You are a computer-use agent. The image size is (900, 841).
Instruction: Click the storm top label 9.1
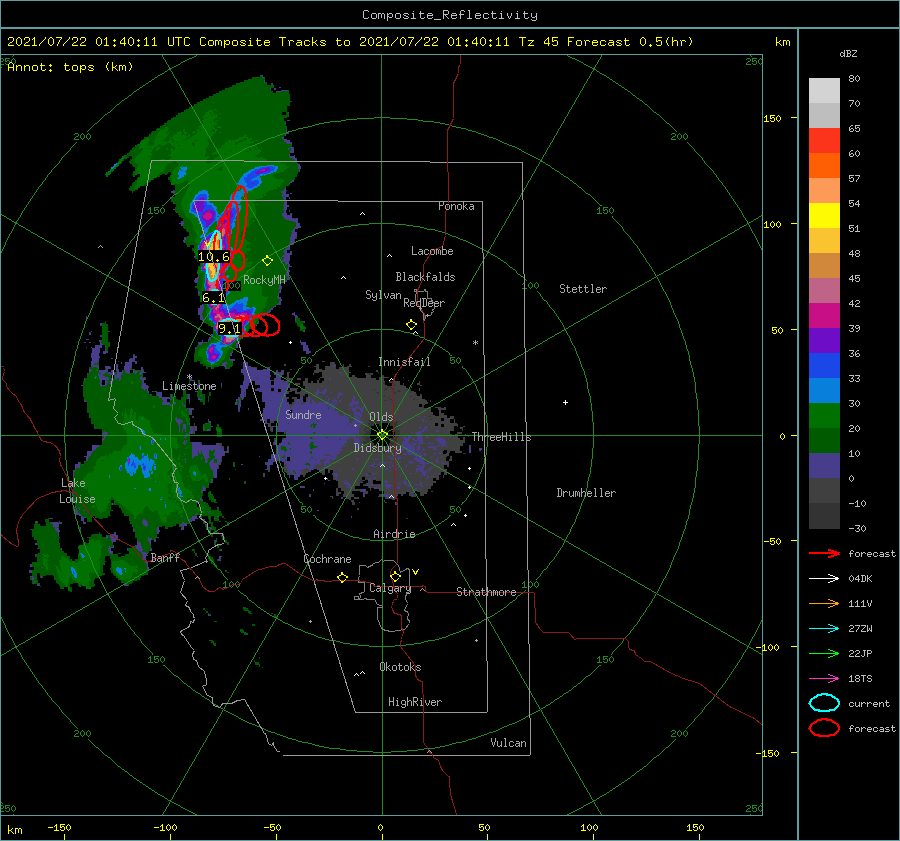(x=229, y=328)
